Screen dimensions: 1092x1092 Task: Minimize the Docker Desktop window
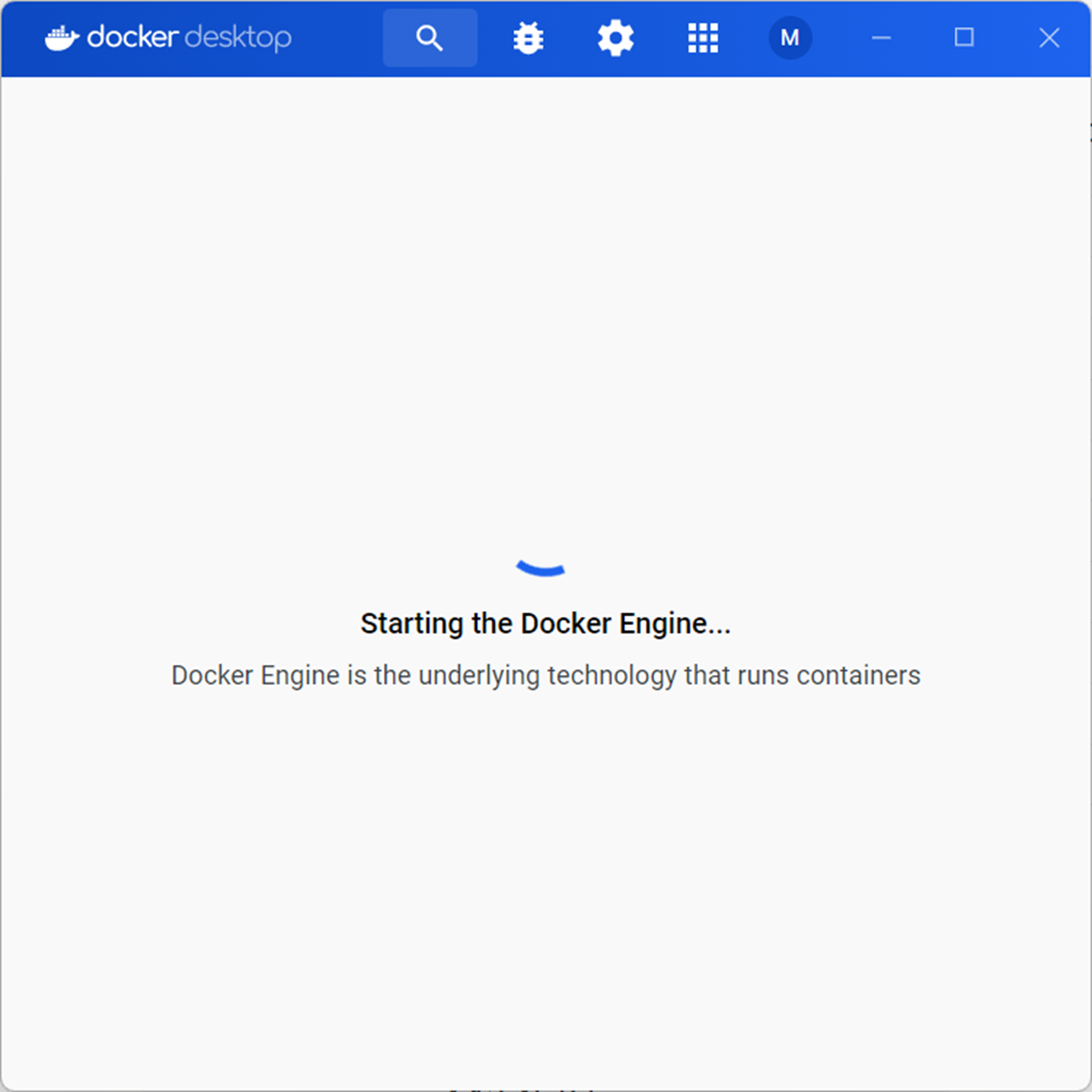point(881,37)
